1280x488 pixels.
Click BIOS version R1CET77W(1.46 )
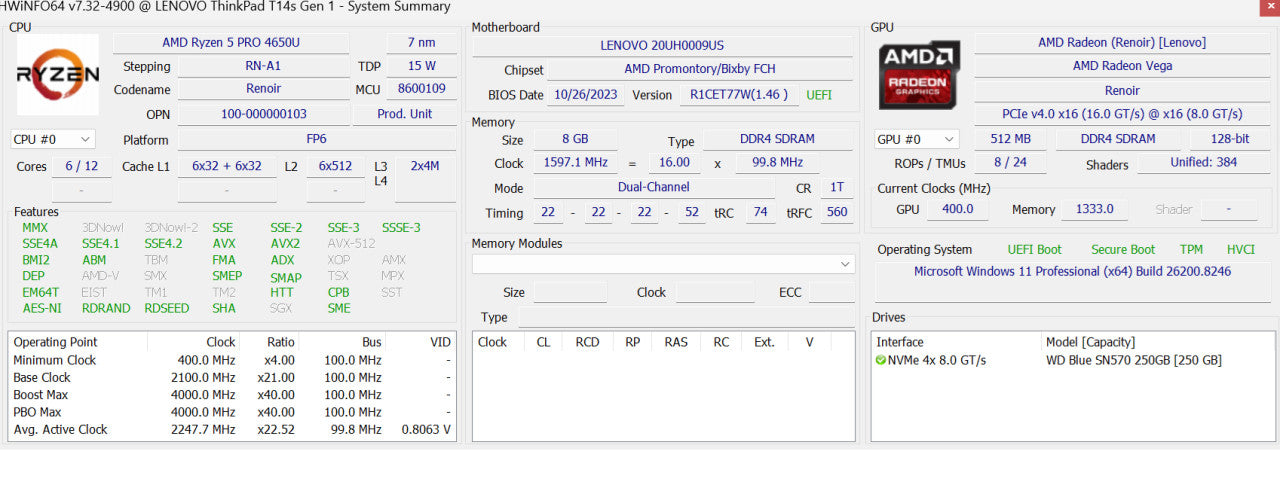739,95
